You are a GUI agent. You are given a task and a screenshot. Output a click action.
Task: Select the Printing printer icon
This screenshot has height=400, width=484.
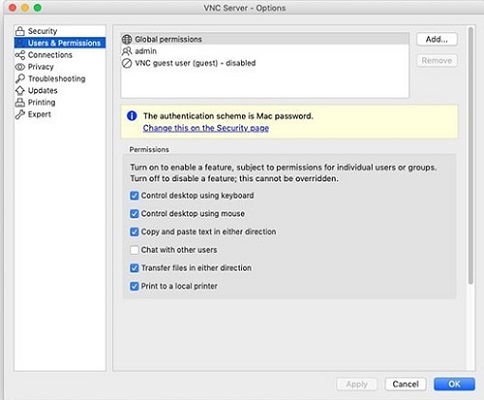point(20,102)
